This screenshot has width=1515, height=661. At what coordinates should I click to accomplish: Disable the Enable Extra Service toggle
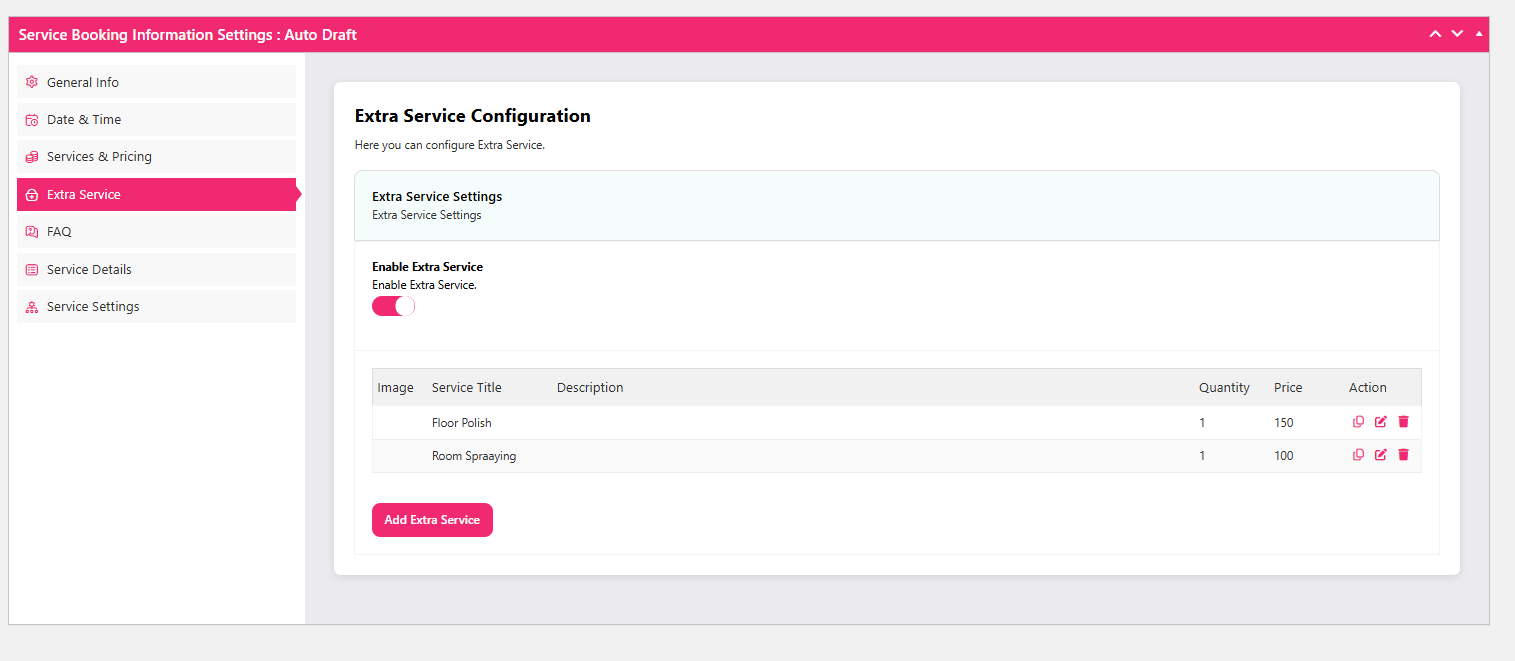tap(393, 306)
